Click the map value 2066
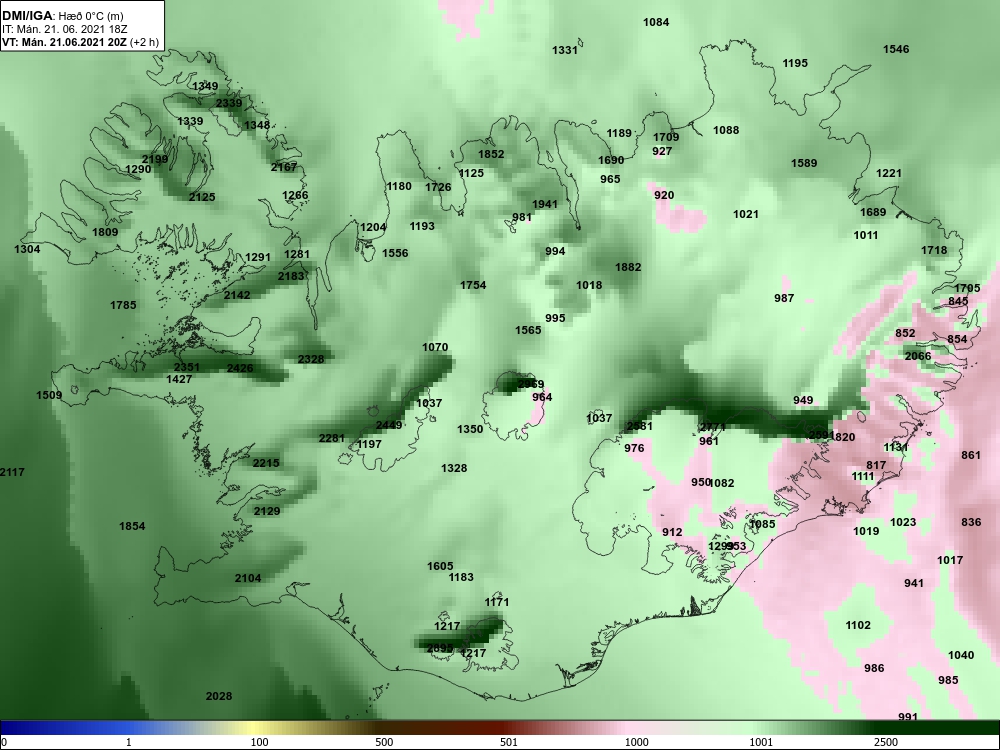The height and width of the screenshot is (750, 1000). coord(918,357)
